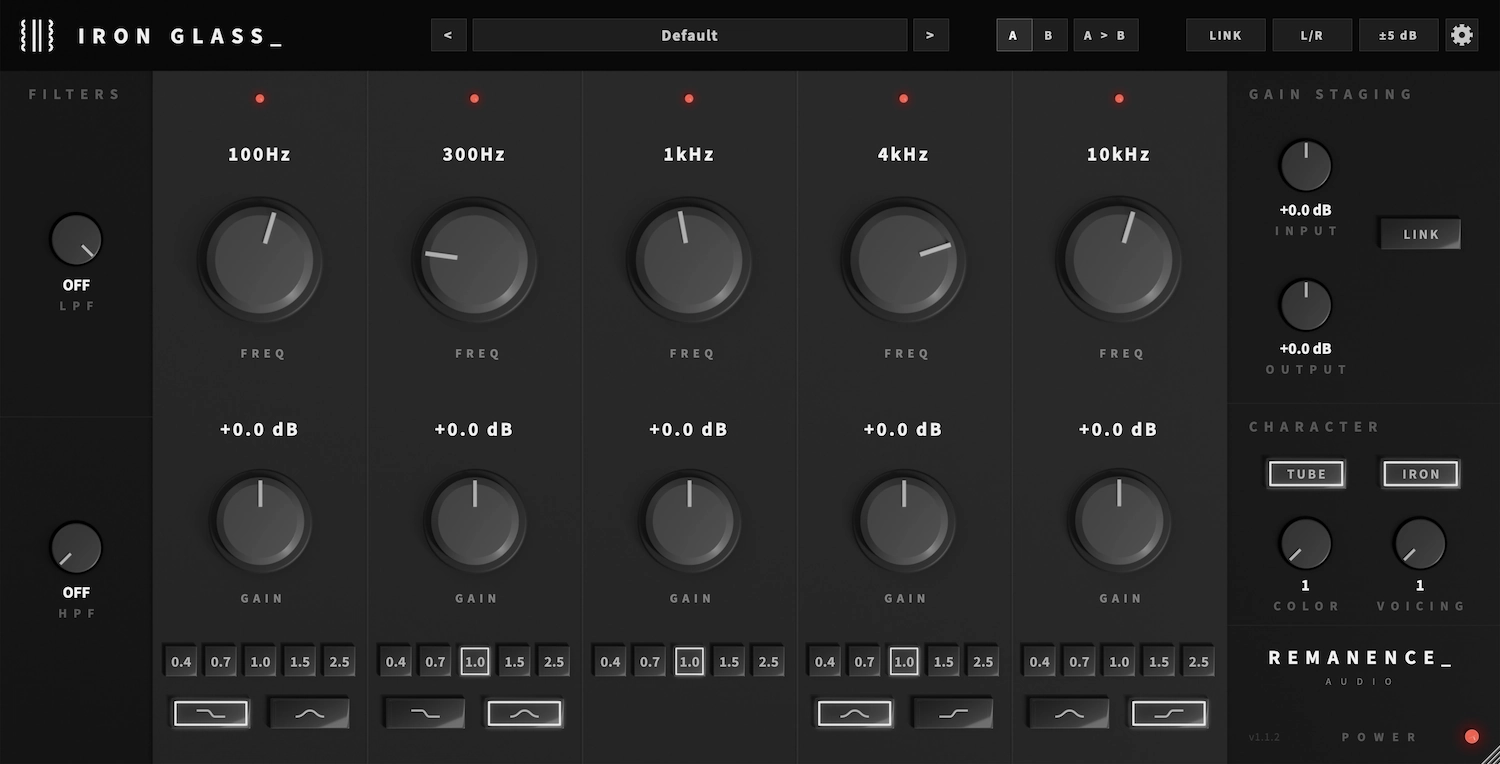Image resolution: width=1500 pixels, height=764 pixels.
Task: Click the input +0.0 dB value
Action: (x=1305, y=210)
